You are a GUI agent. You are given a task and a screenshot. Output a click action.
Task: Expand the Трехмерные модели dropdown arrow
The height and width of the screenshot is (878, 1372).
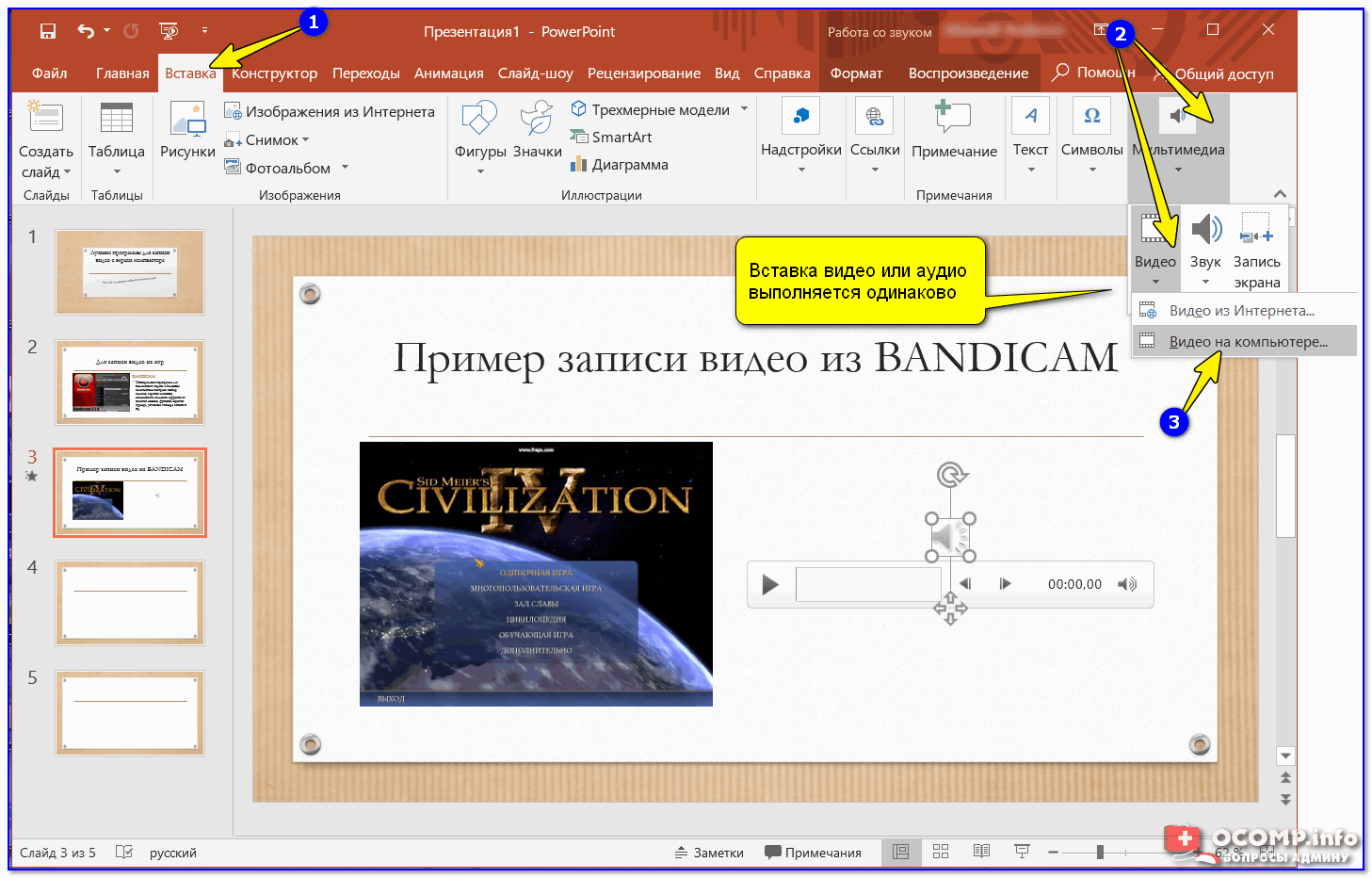pos(744,109)
